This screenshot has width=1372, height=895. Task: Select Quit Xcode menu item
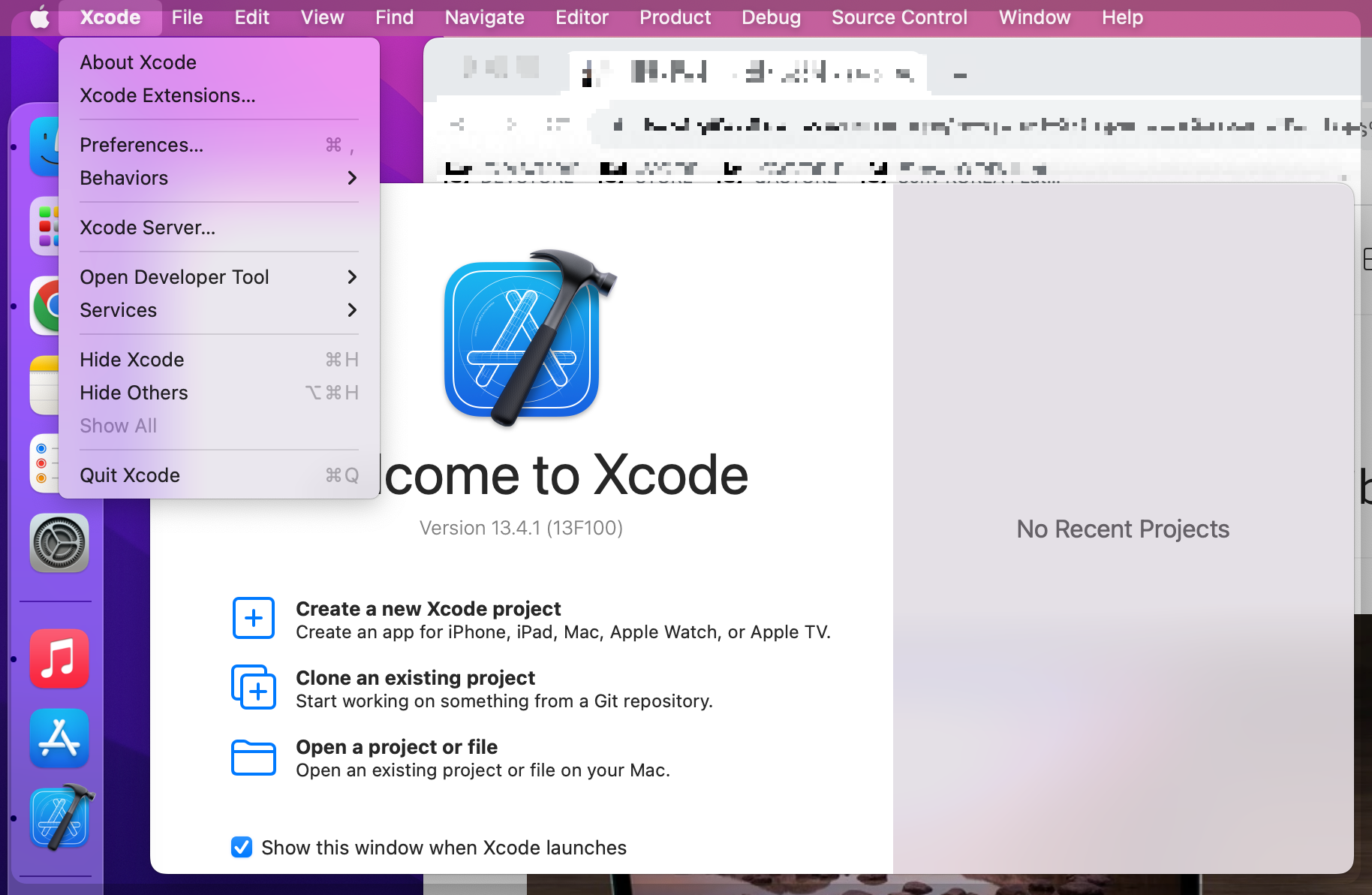(218, 475)
